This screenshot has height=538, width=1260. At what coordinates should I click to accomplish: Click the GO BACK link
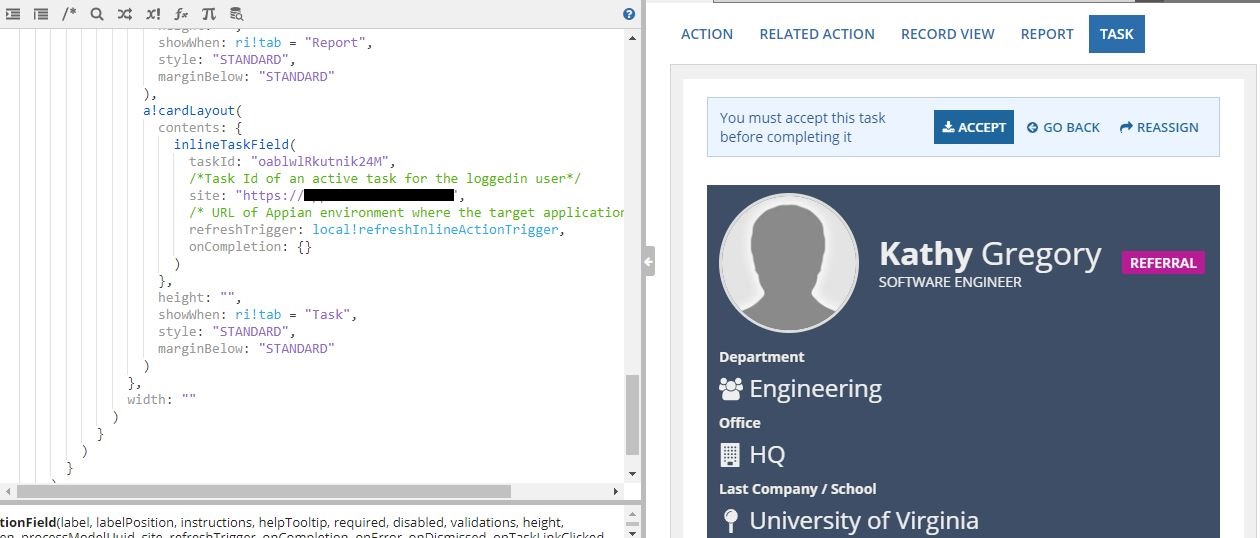click(1063, 127)
